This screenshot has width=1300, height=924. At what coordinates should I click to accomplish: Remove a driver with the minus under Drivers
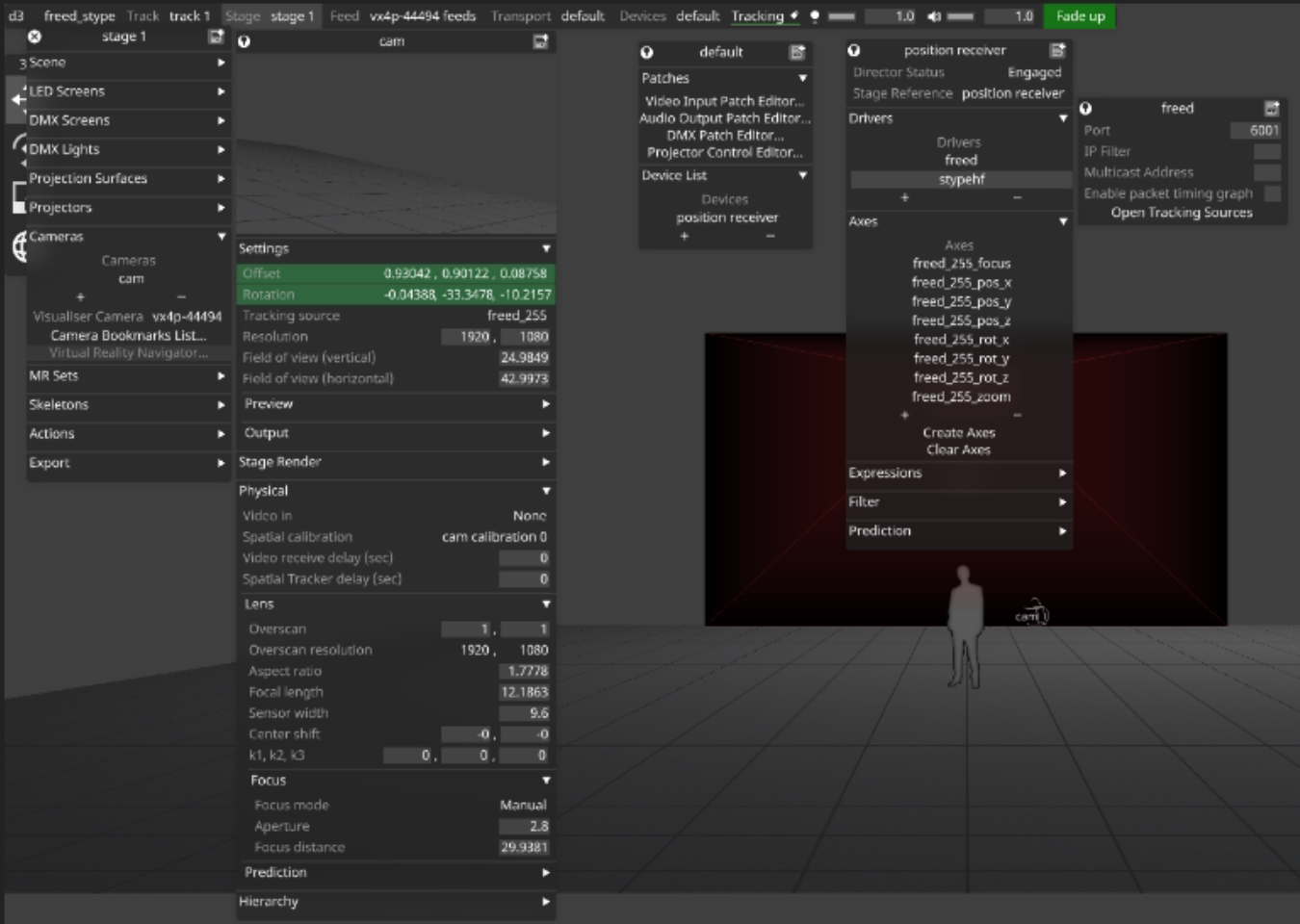pos(1017,197)
